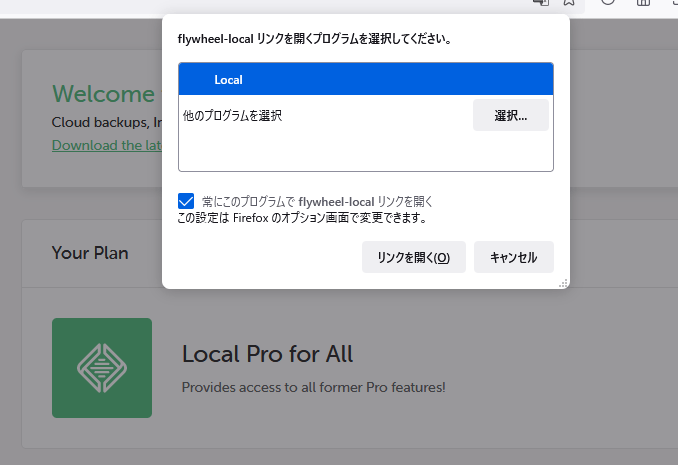Click the キャンセル button

tap(514, 257)
